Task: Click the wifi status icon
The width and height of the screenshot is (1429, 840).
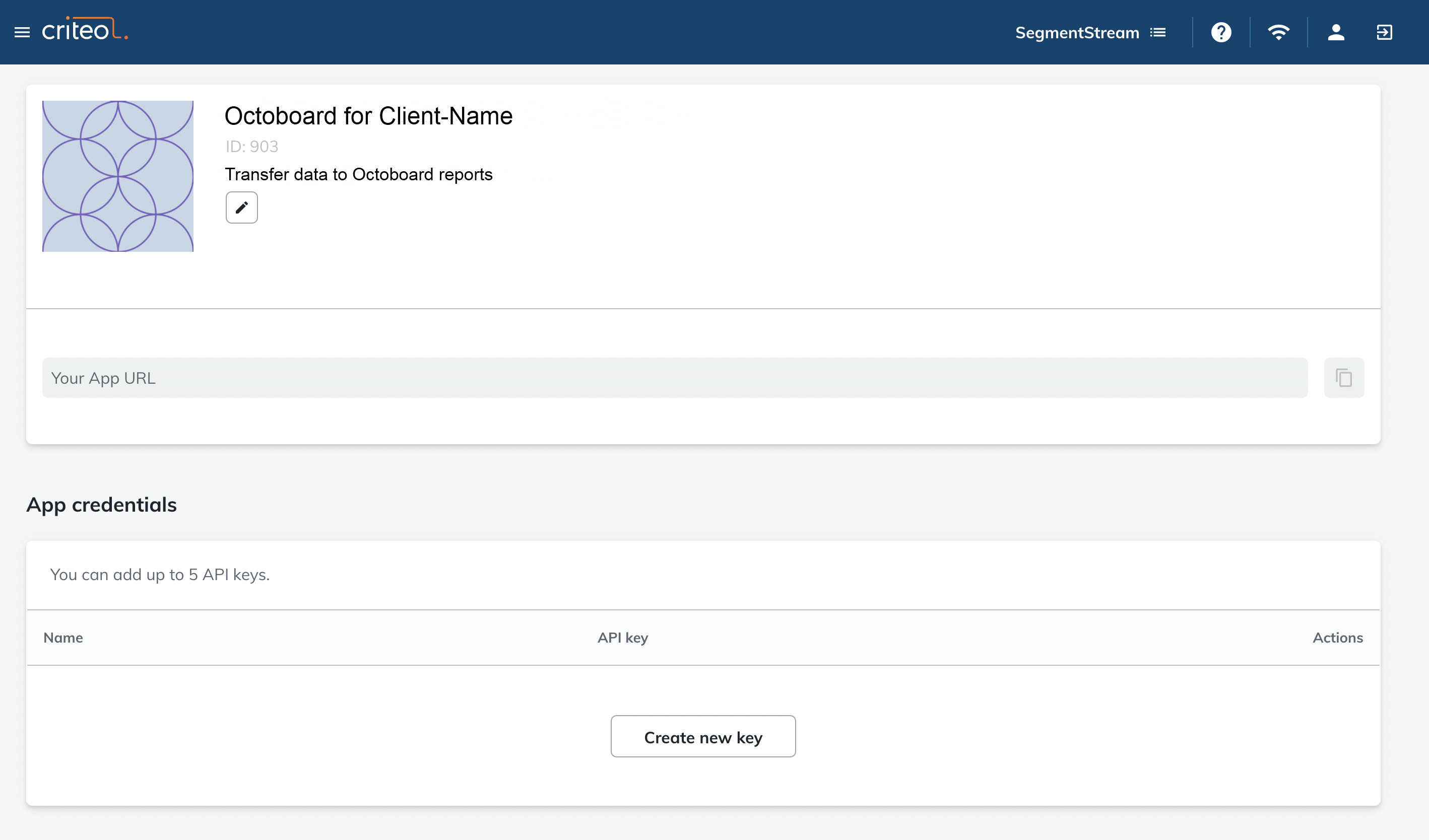Action: pyautogui.click(x=1279, y=32)
